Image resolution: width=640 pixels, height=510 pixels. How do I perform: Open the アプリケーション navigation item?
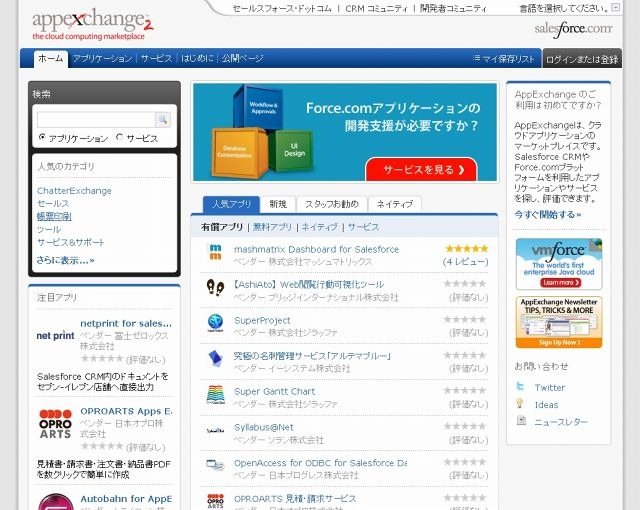tap(103, 58)
